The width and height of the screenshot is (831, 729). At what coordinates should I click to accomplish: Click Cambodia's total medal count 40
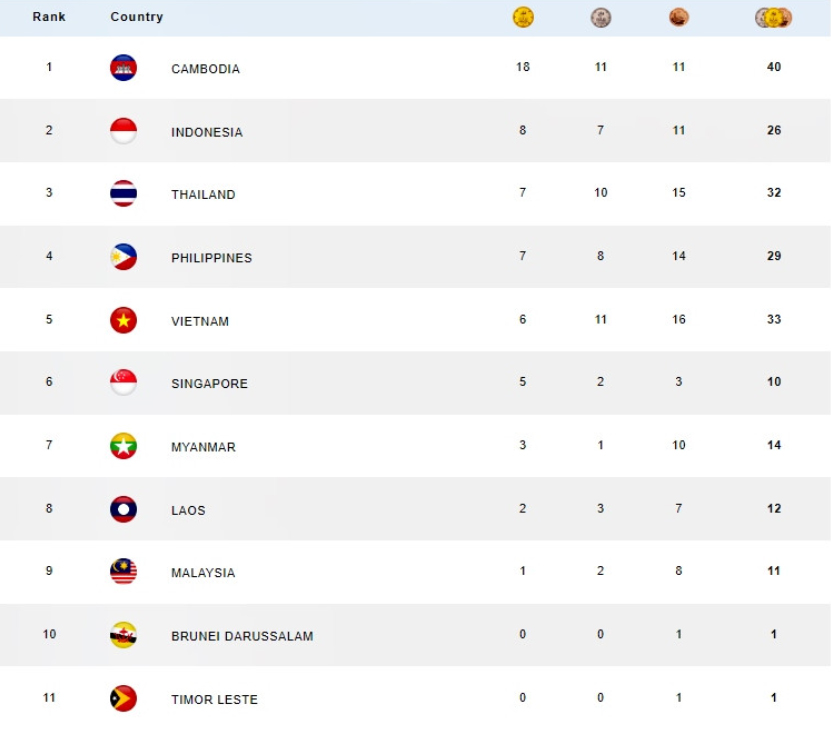[x=774, y=67]
